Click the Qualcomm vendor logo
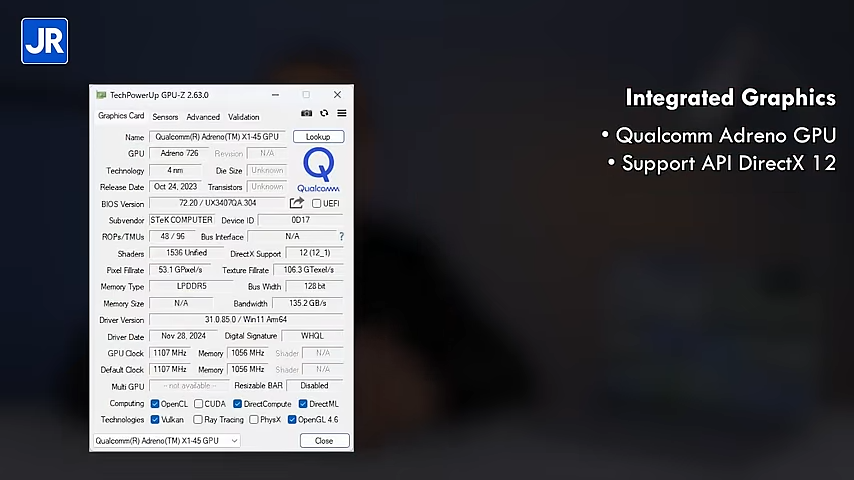Image resolution: width=854 pixels, height=480 pixels. pos(319,170)
